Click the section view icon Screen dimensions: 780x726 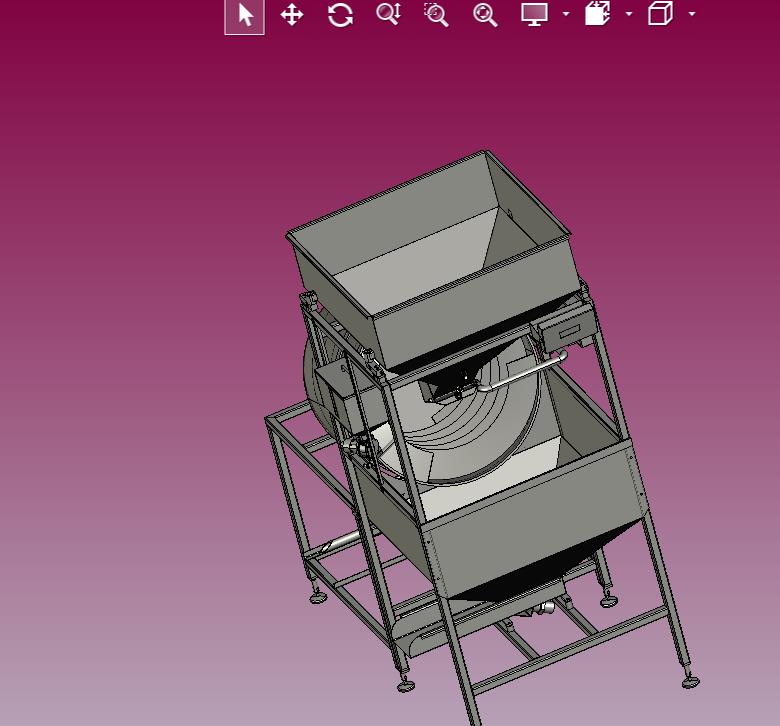[x=597, y=13]
